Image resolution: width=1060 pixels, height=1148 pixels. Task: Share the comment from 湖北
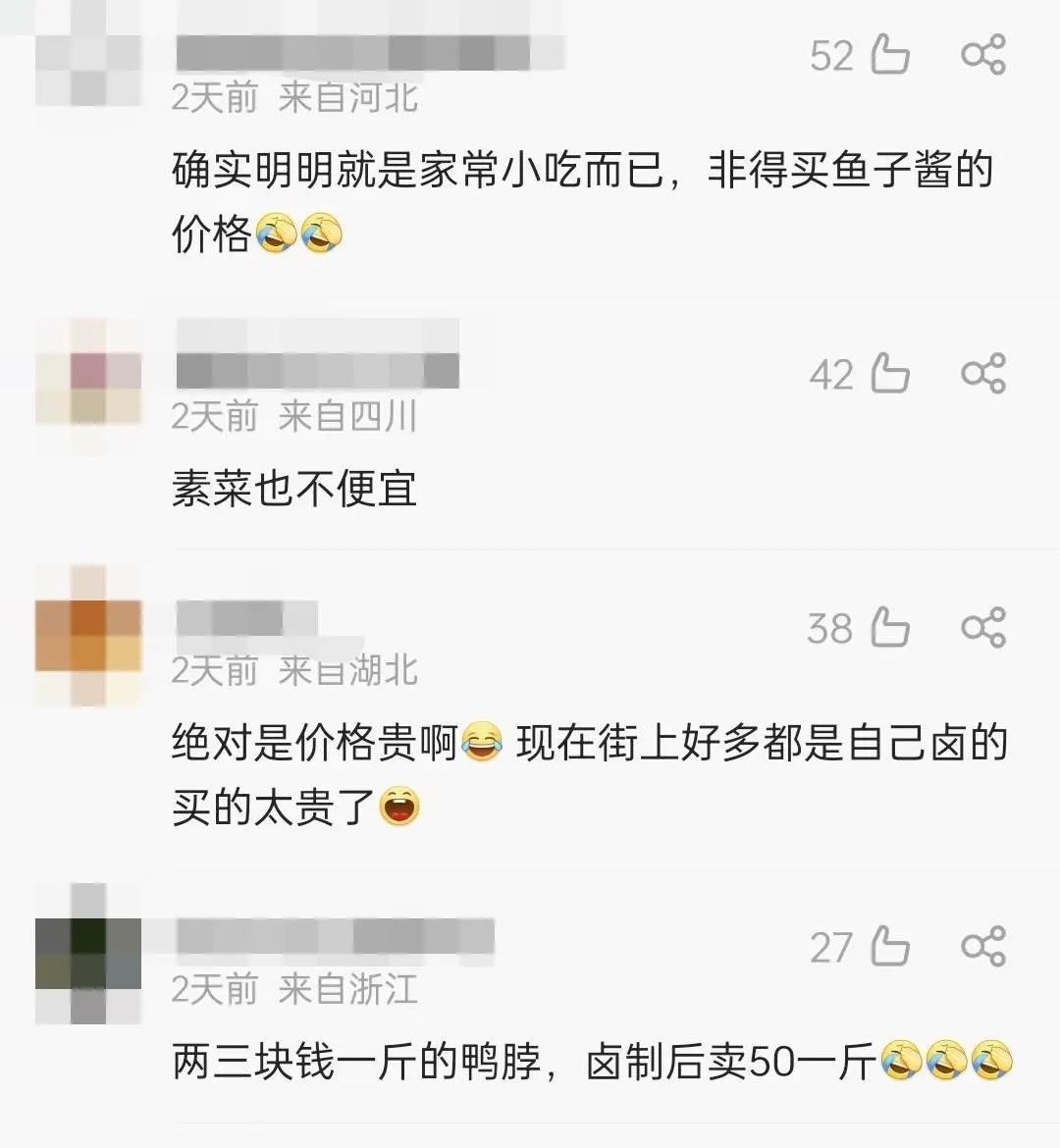(x=983, y=627)
